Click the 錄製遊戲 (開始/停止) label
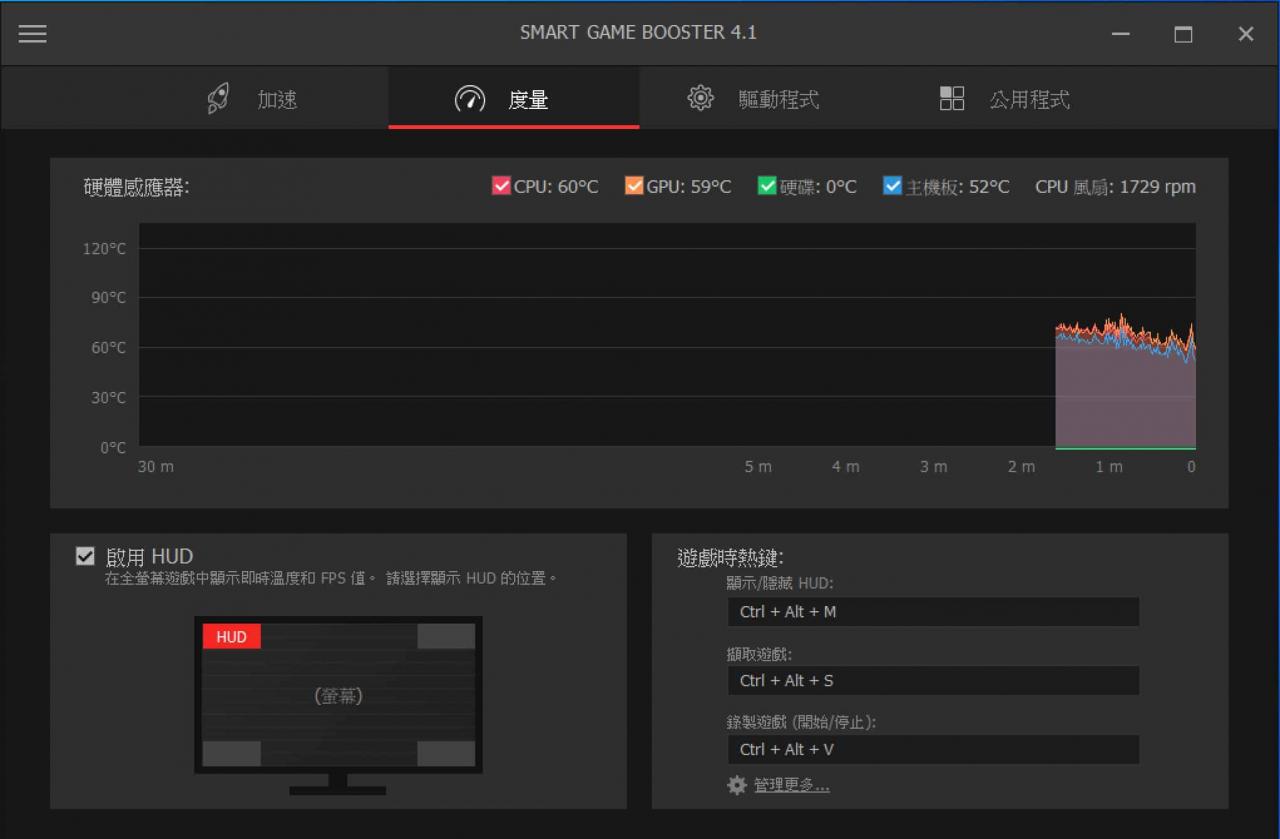The height and width of the screenshot is (839, 1280). coord(801,722)
